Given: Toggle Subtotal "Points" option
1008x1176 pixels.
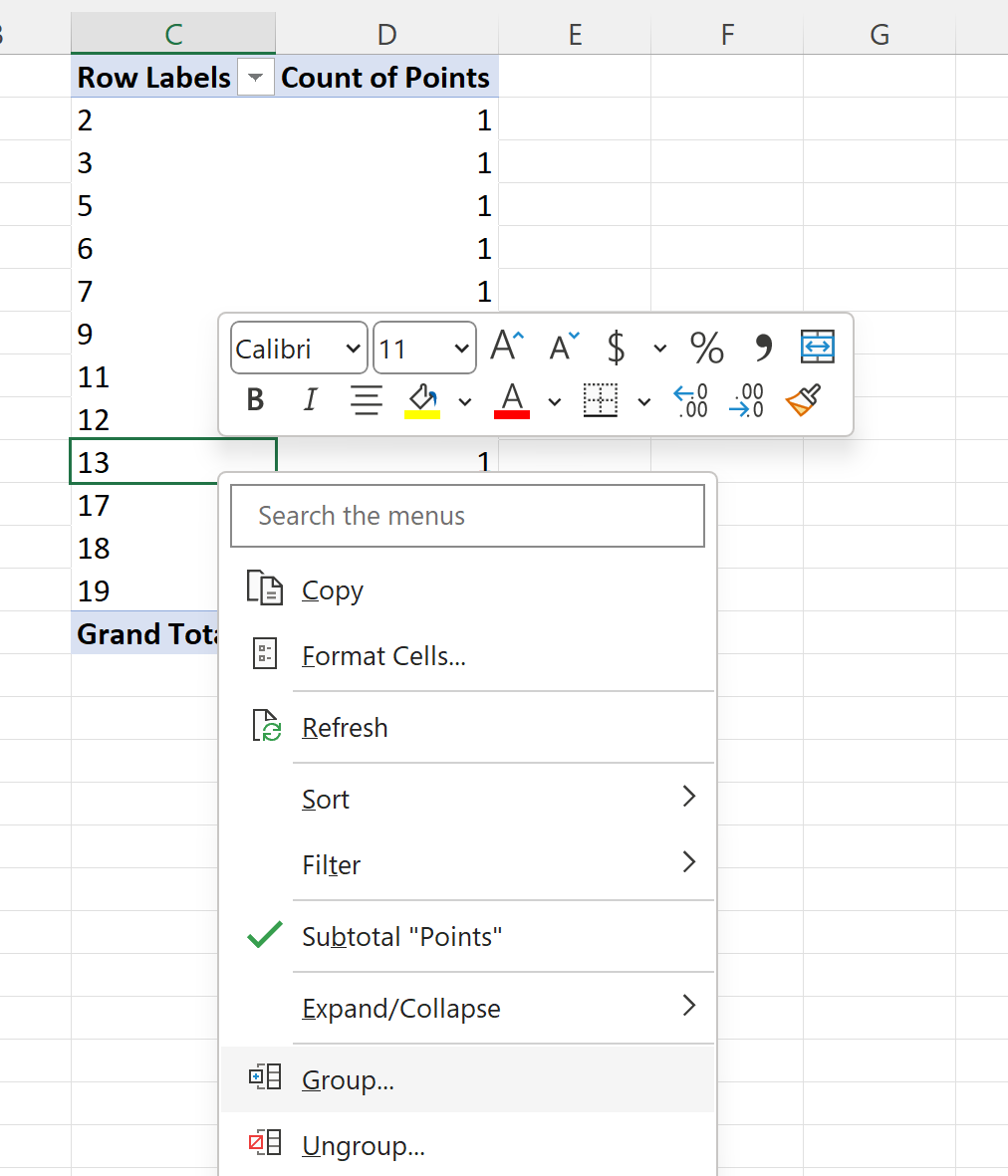Looking at the screenshot, I should (x=467, y=936).
